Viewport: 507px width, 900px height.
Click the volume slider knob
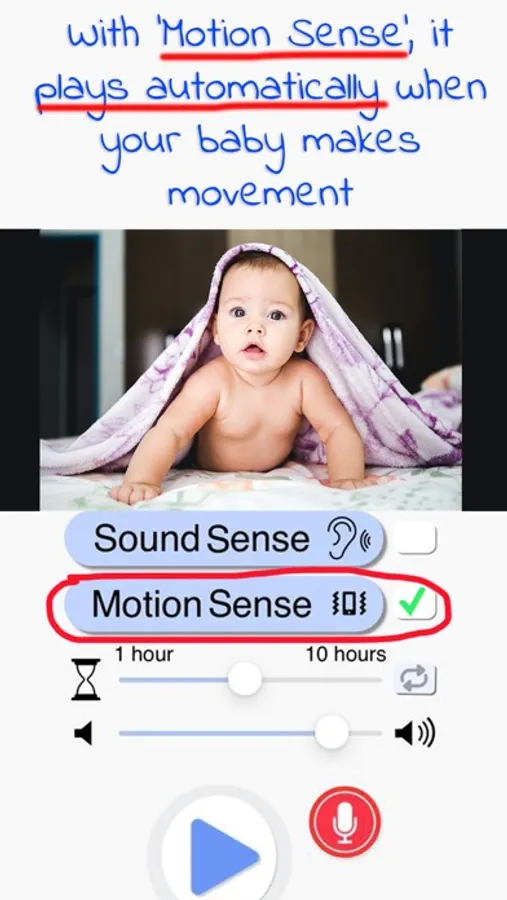point(332,732)
